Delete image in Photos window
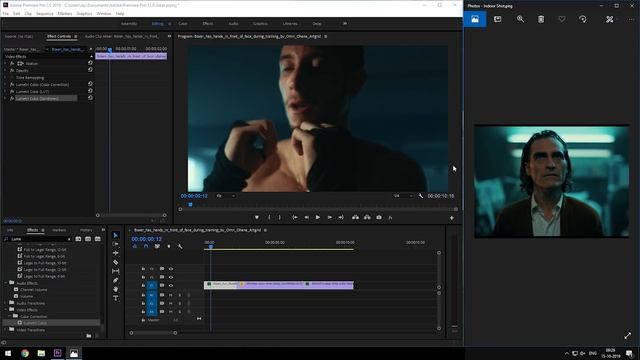Image resolution: width=640 pixels, height=360 pixels. pyautogui.click(x=541, y=19)
